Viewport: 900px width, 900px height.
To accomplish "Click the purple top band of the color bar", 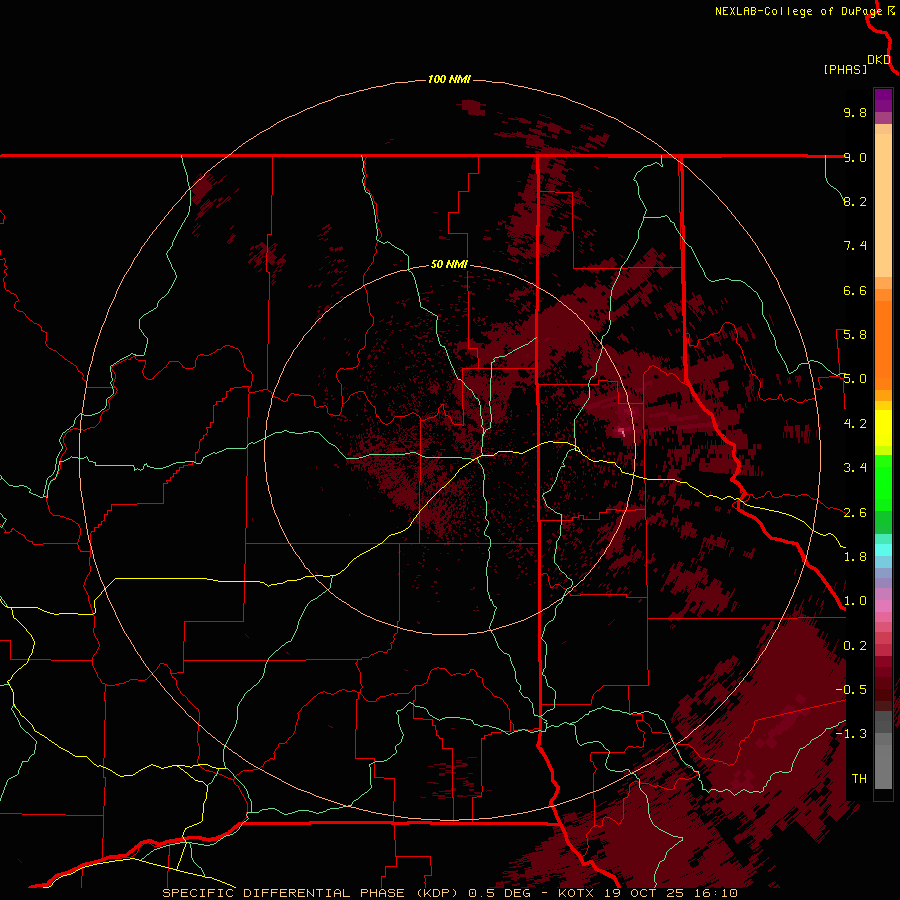I will coord(883,100).
